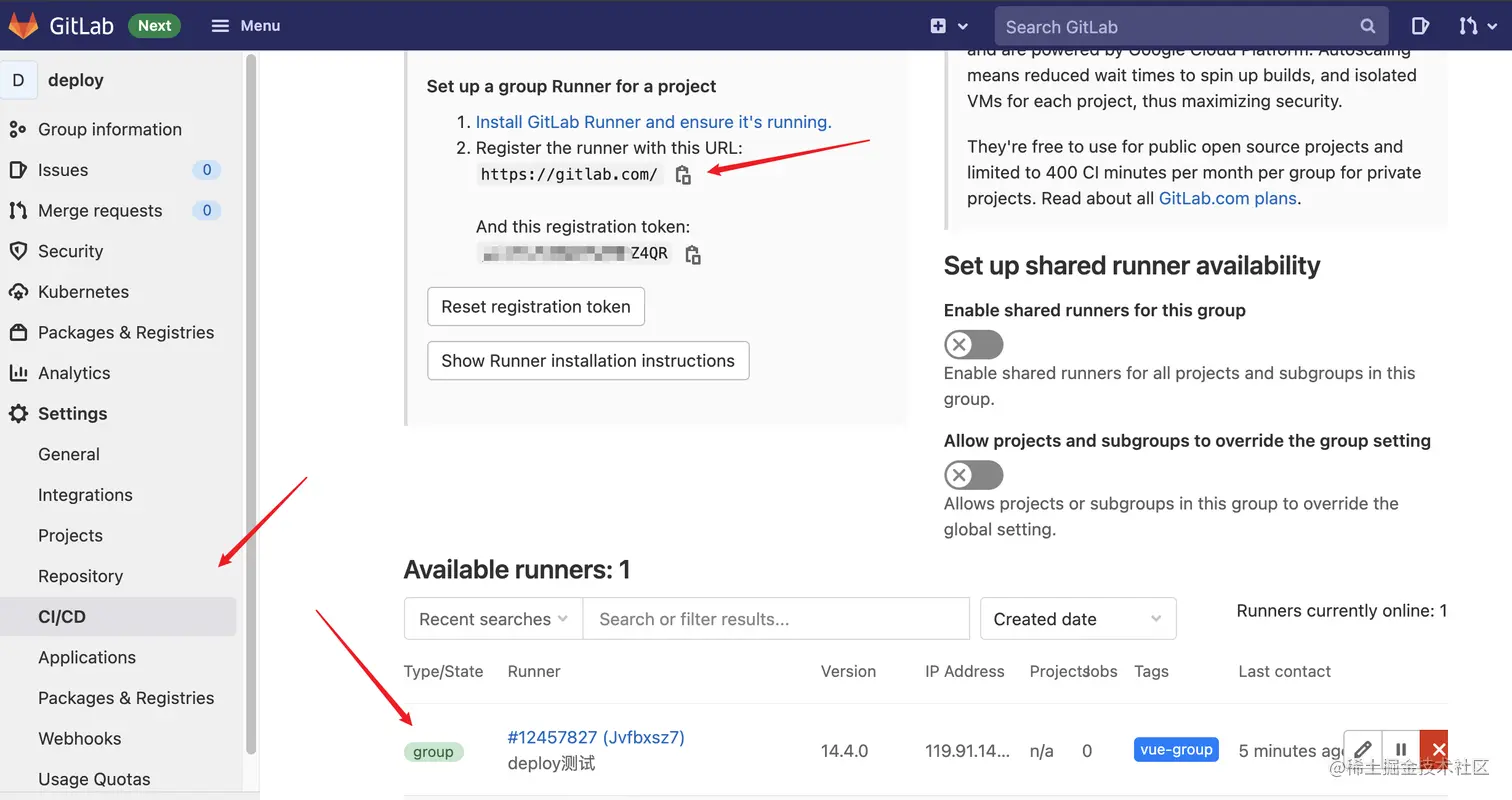
Task: Click the Security shield icon
Action: click(18, 251)
